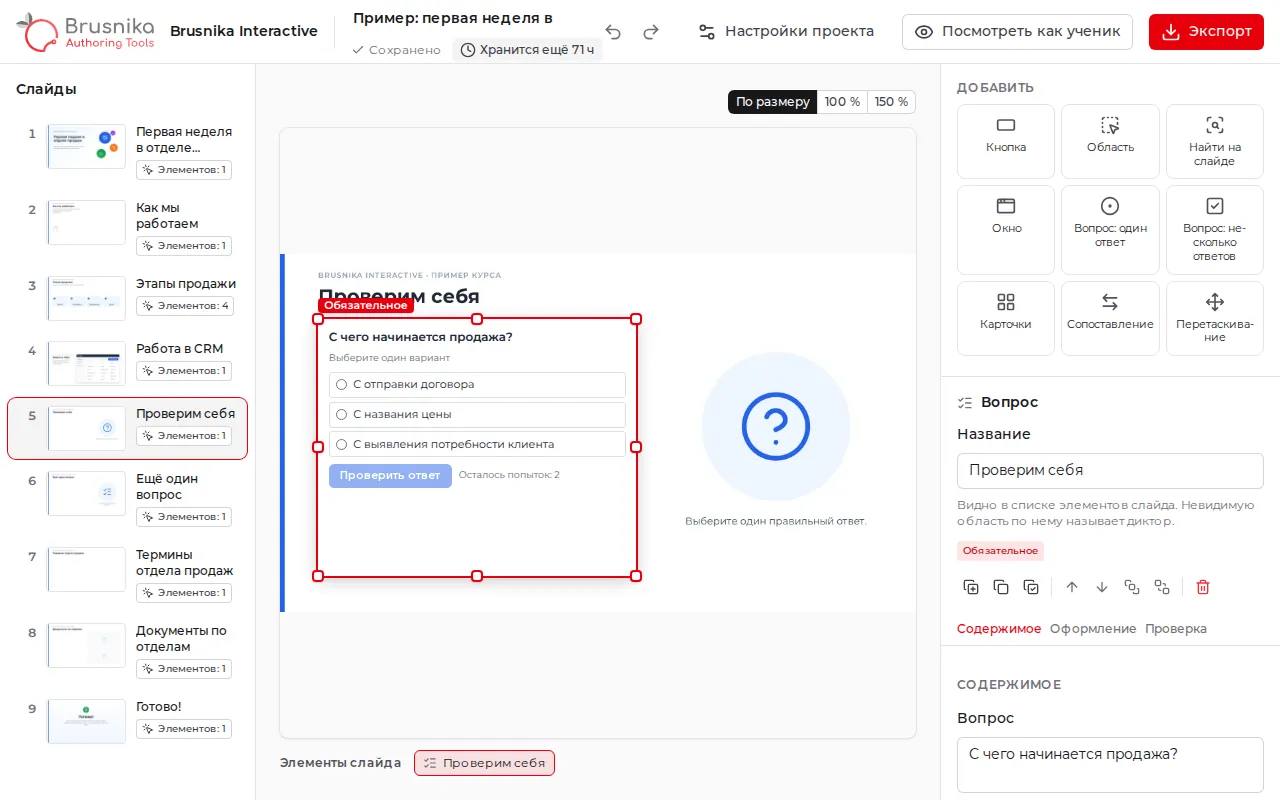
Task: Add a Карточки element
Action: (1006, 318)
